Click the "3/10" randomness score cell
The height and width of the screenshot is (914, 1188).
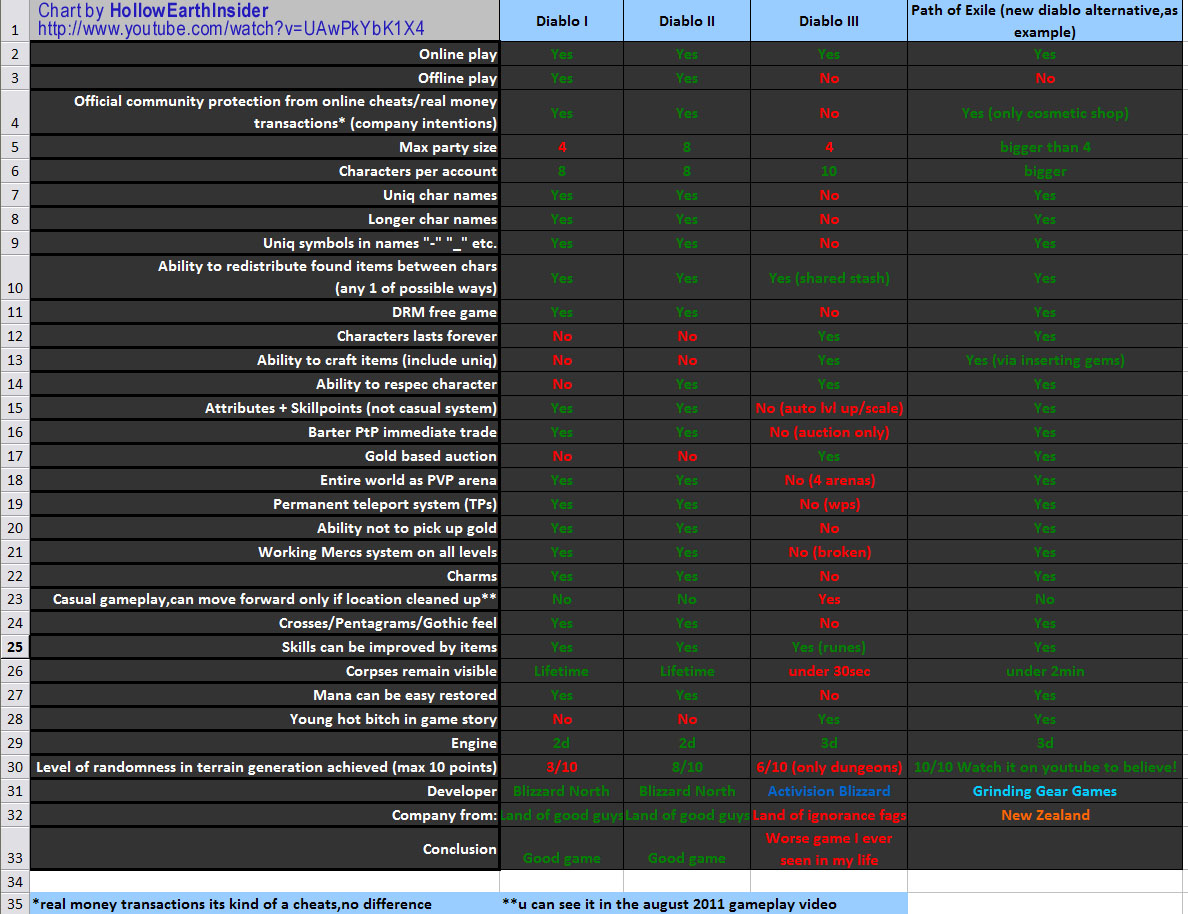[x=561, y=767]
